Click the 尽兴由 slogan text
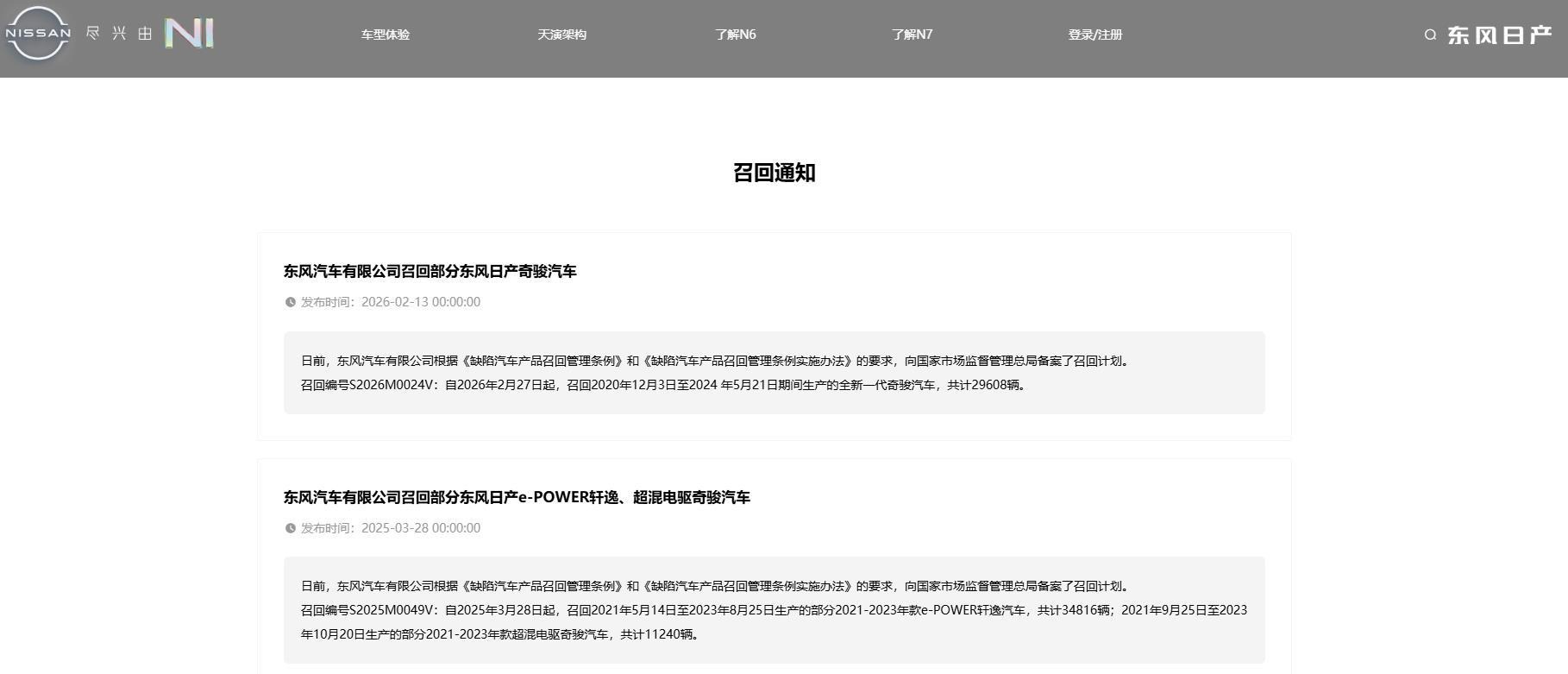This screenshot has height=674, width=1568. 119,34
